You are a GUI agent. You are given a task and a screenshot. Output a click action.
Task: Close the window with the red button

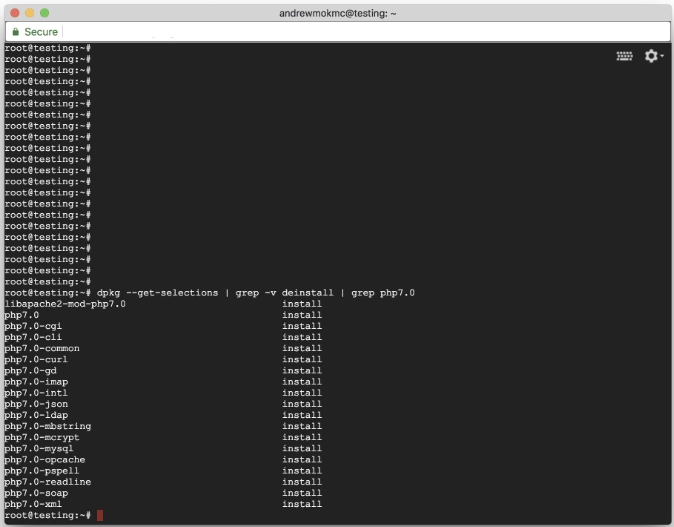tap(15, 11)
